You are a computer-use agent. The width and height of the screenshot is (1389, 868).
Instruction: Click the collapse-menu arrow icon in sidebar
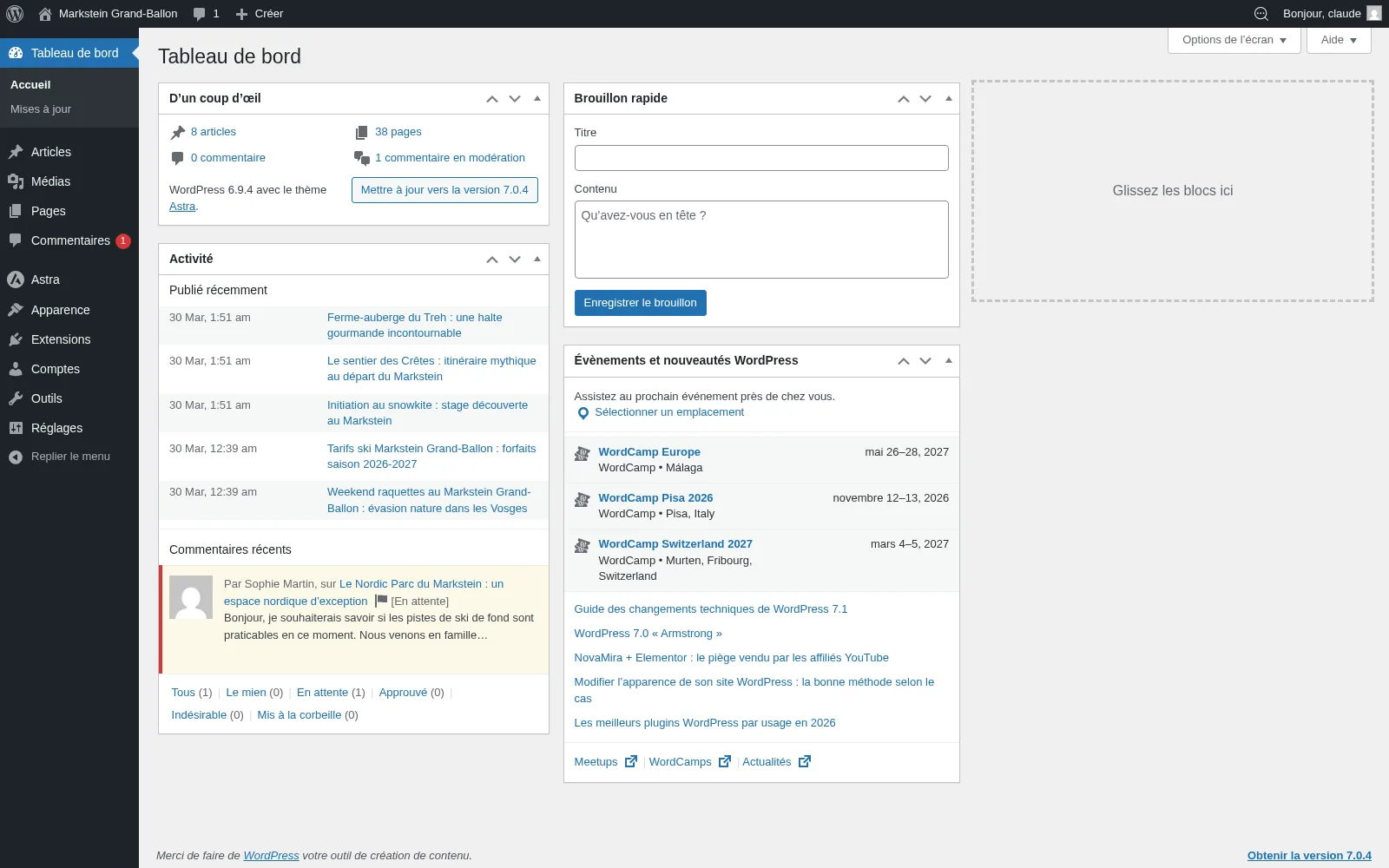pyautogui.click(x=16, y=457)
